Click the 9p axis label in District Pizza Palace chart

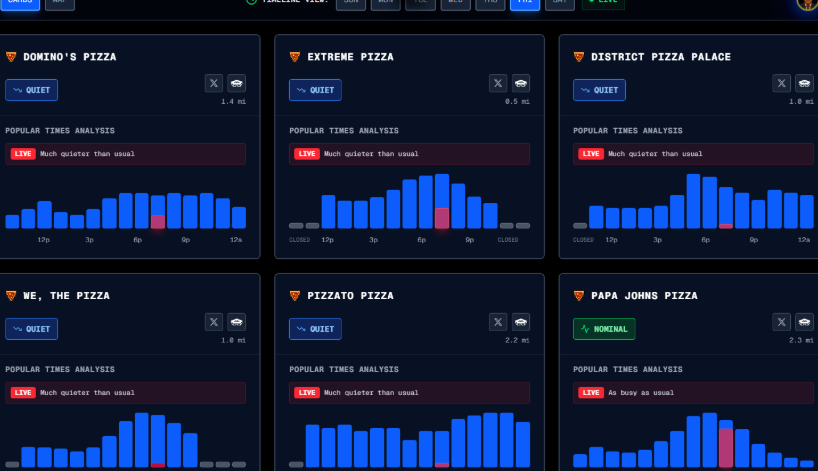(753, 240)
